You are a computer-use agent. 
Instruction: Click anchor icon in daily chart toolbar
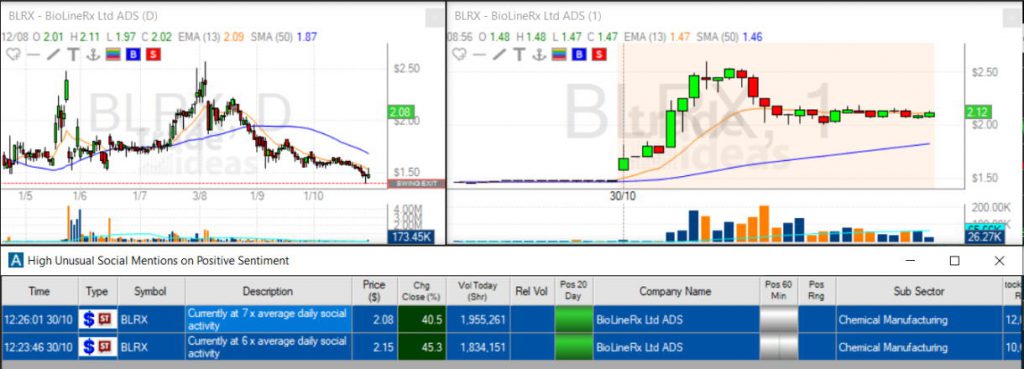coord(93,55)
